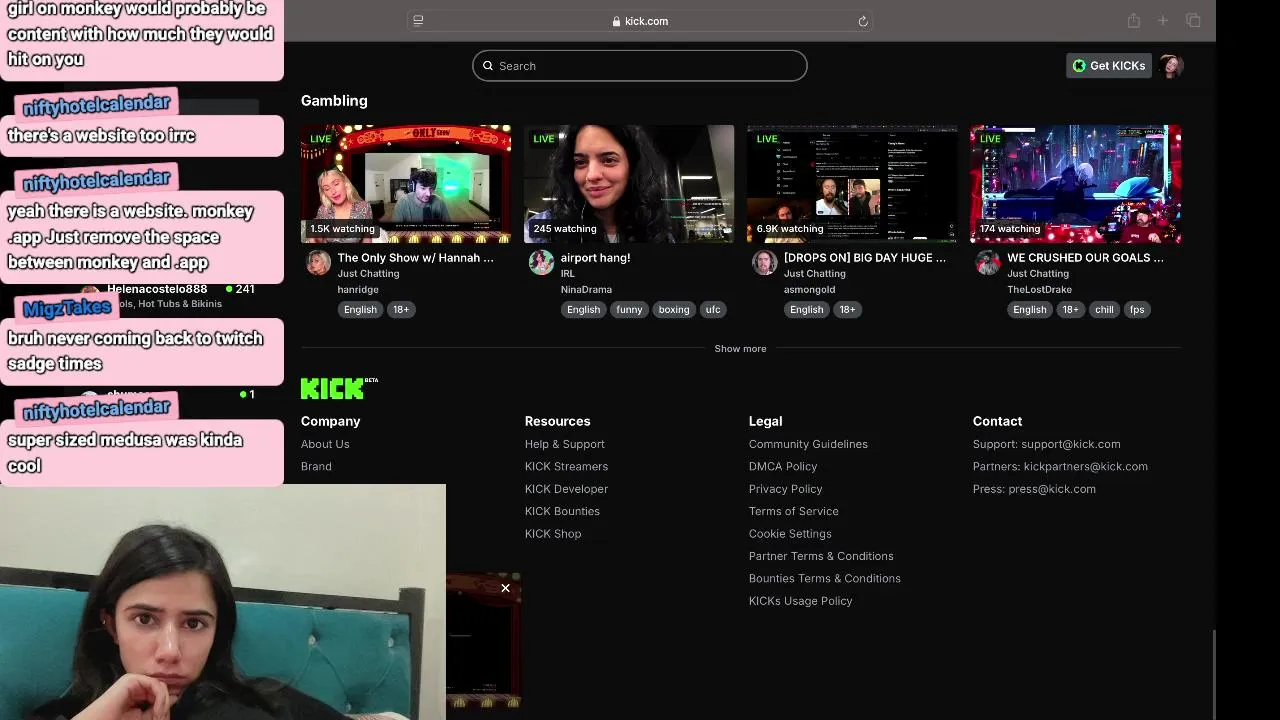Open Community Guidelines link
The image size is (1280, 720).
click(x=808, y=444)
